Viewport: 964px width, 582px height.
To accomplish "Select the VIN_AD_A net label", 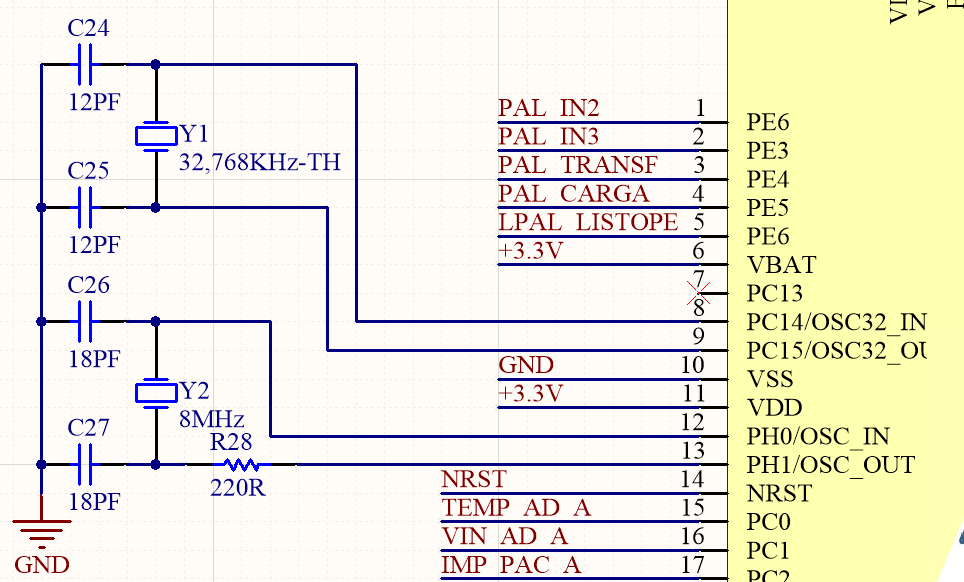I will 505,537.
